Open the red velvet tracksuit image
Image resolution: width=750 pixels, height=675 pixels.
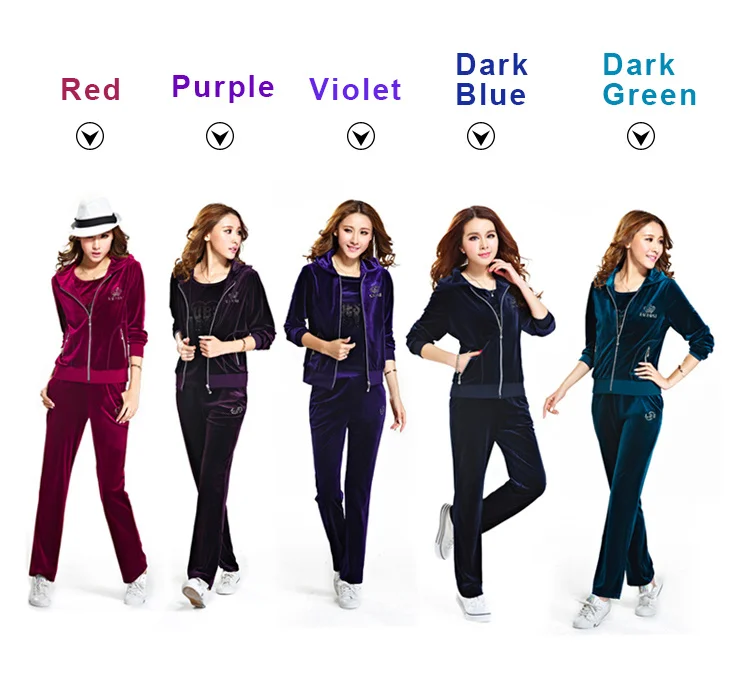tap(89, 401)
